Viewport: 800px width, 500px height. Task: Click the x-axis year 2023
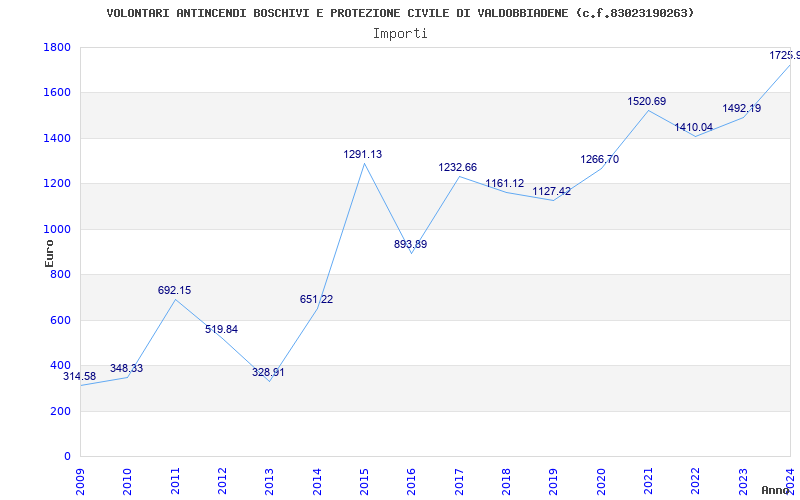743,481
